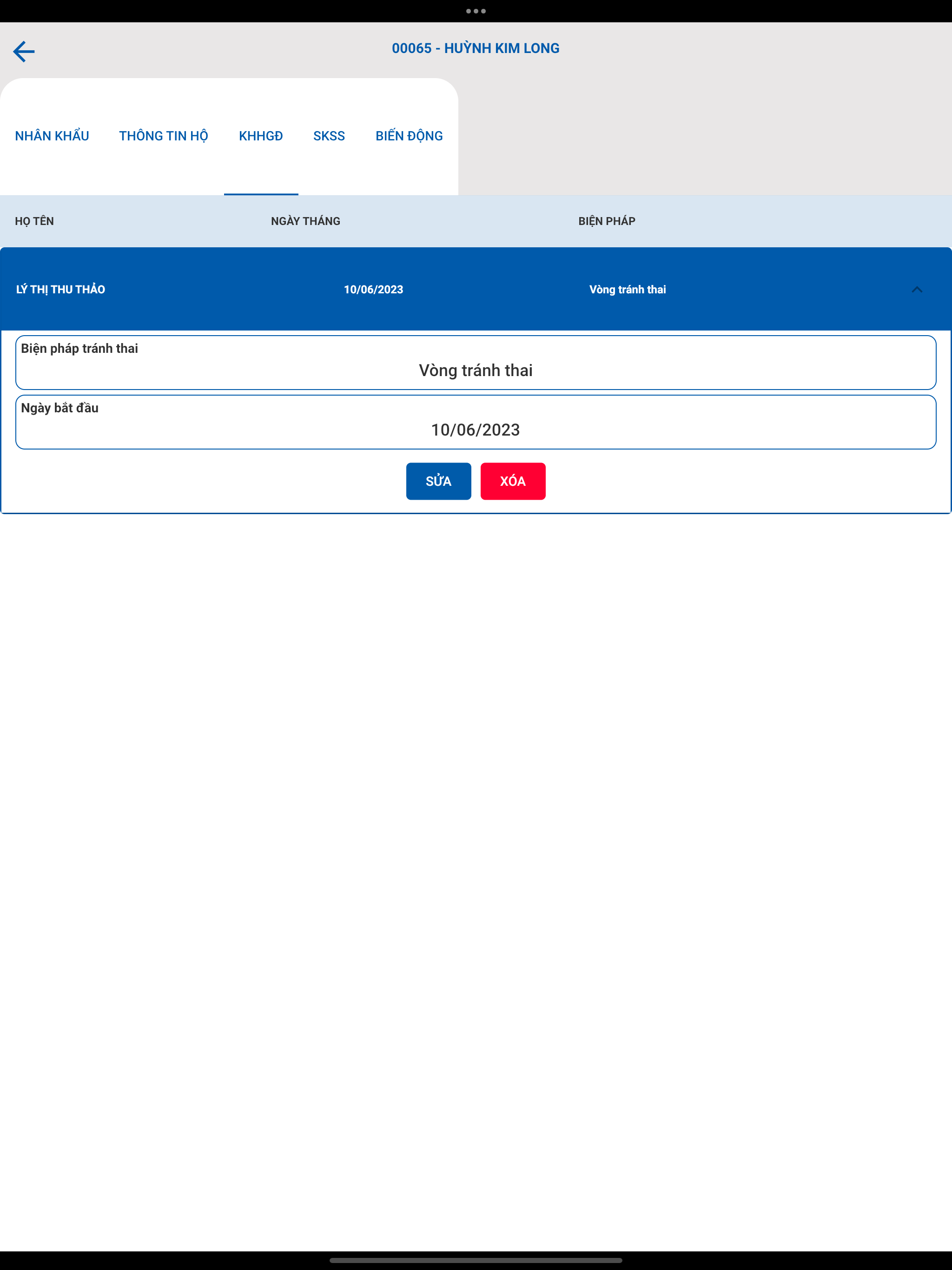Click the HỌ TÊN column header

[34, 221]
